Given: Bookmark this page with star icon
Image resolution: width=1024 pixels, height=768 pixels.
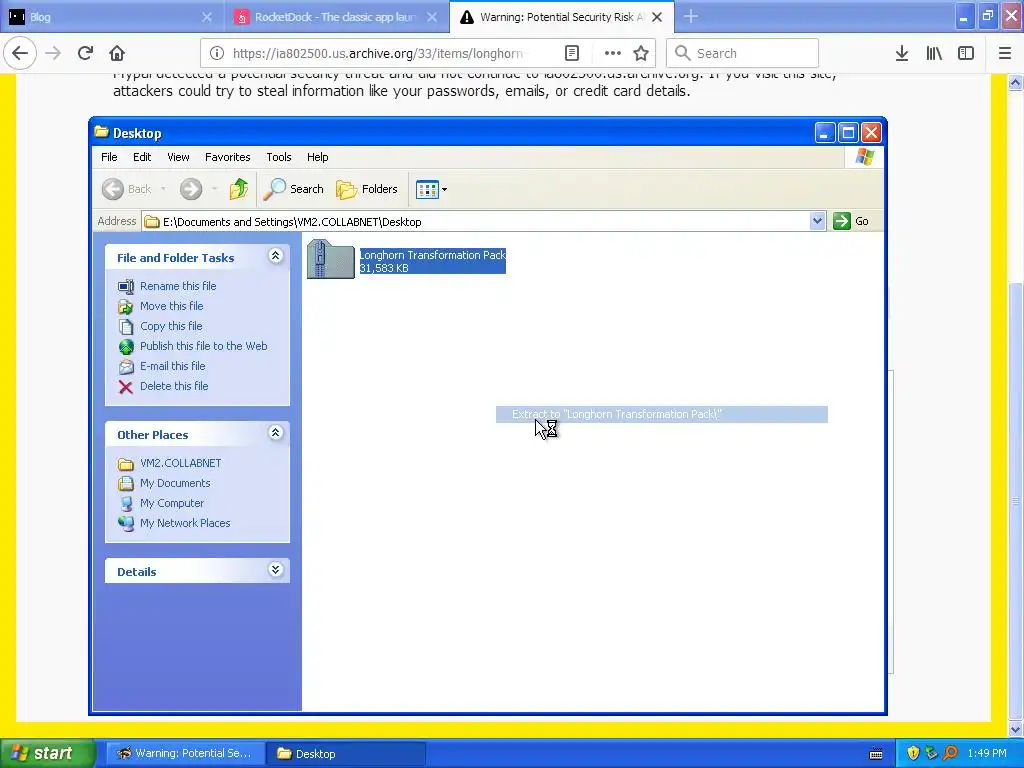Looking at the screenshot, I should (641, 53).
